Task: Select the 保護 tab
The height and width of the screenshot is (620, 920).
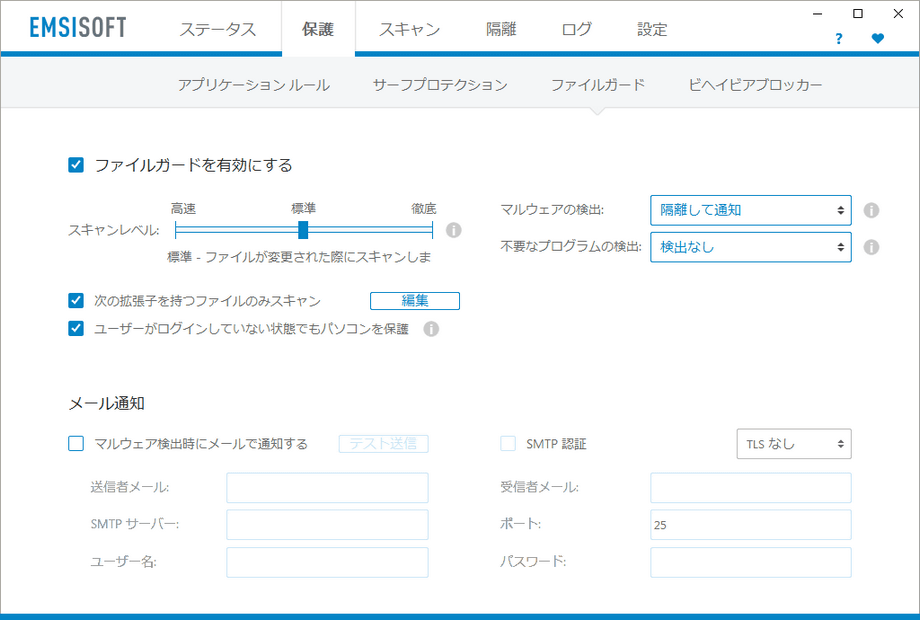Action: pos(318,29)
